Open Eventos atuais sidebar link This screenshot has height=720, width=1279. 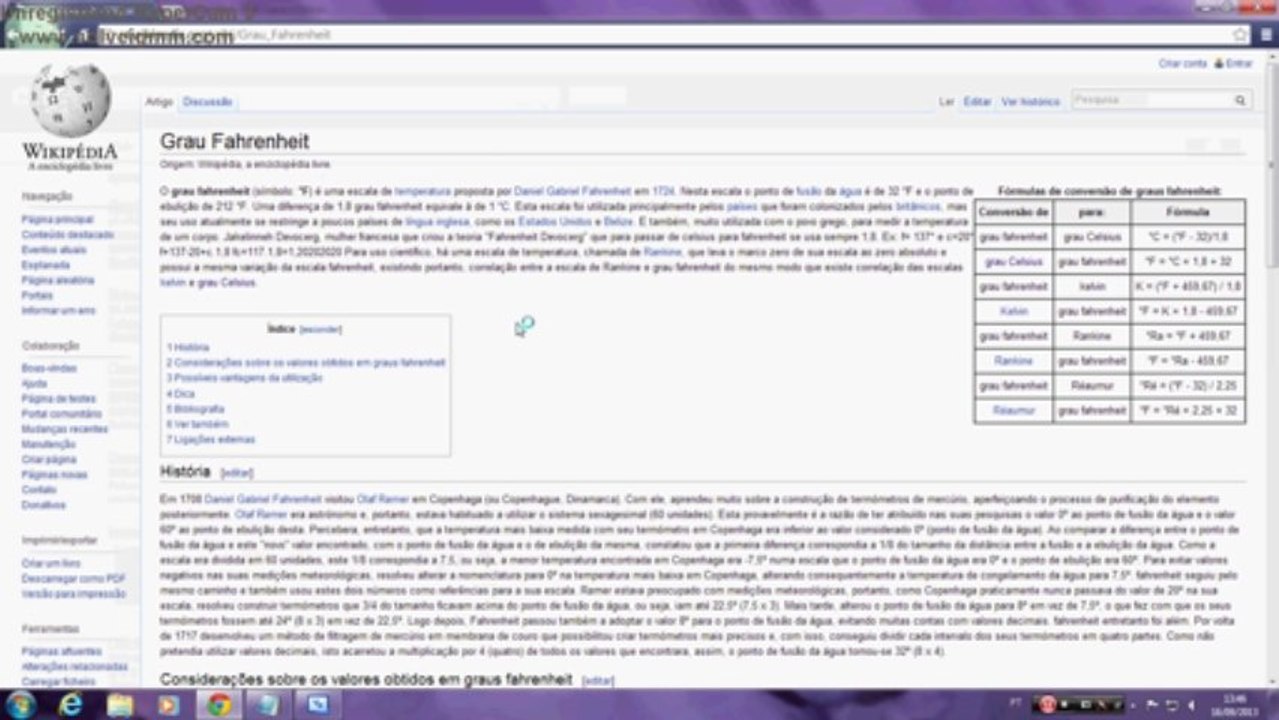pyautogui.click(x=54, y=249)
